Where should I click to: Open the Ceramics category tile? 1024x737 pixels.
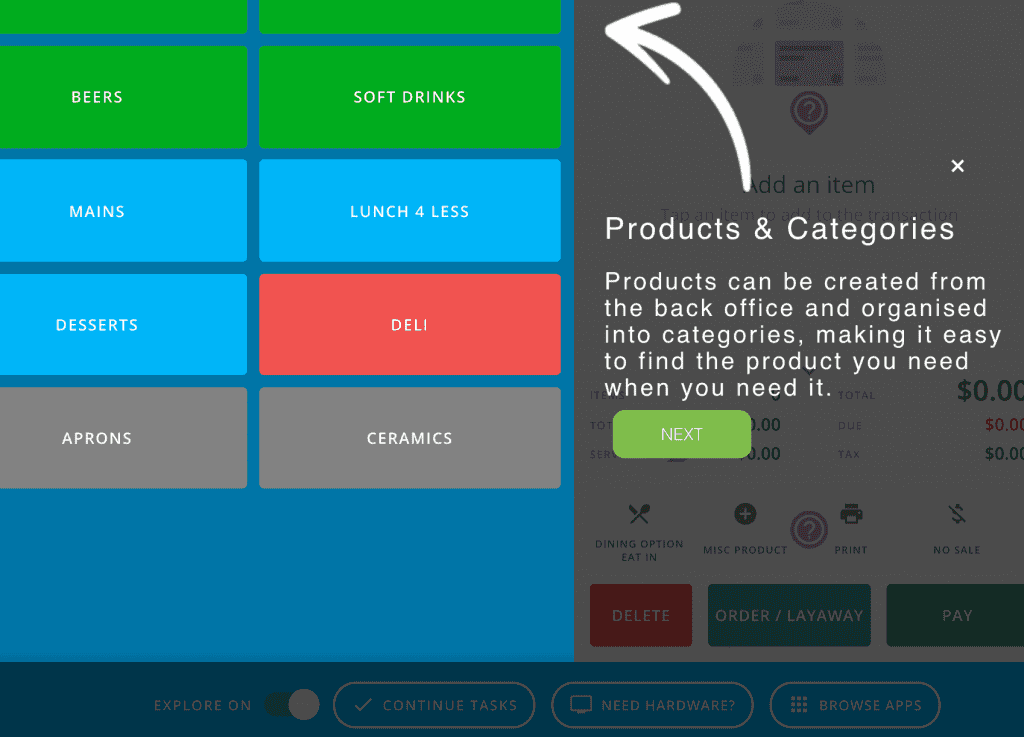pyautogui.click(x=409, y=438)
